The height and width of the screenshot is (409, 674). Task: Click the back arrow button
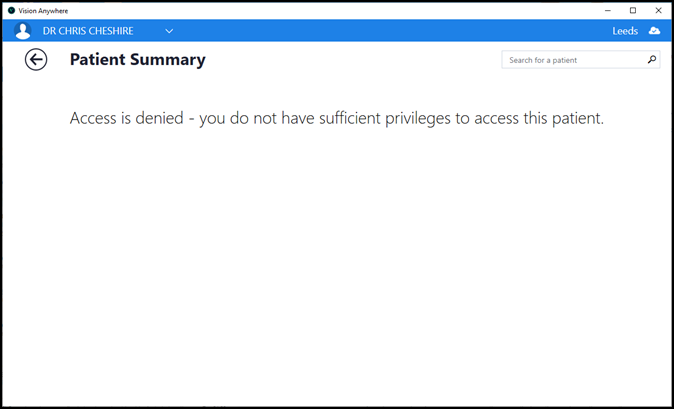(36, 60)
